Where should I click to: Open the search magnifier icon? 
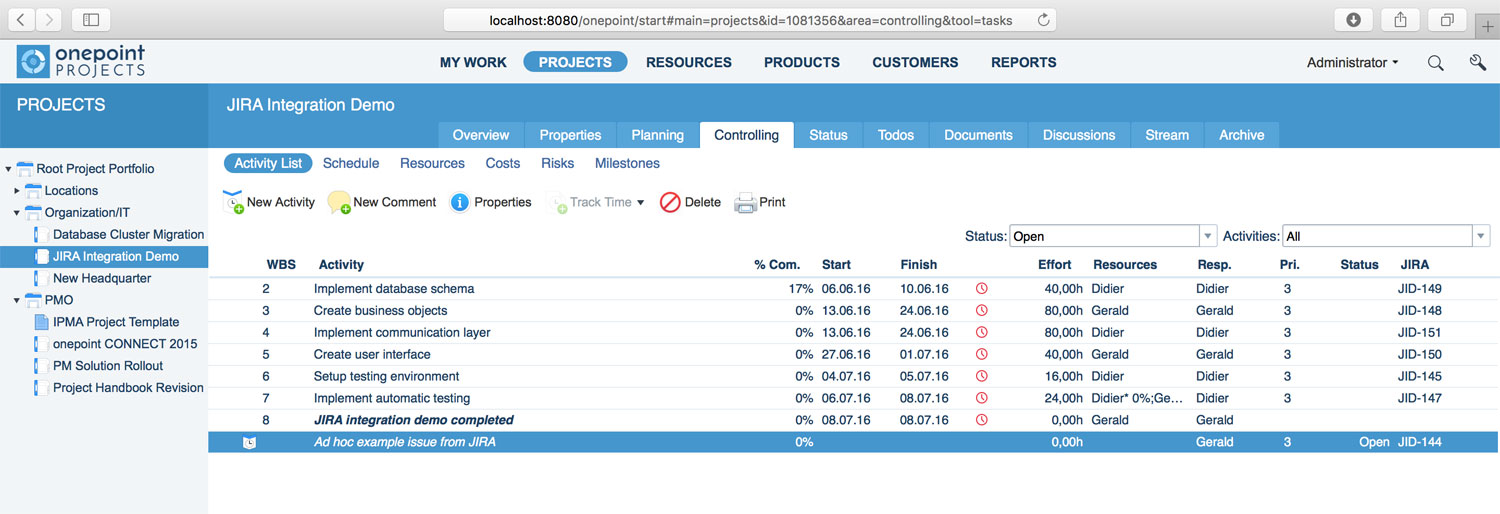[1435, 62]
